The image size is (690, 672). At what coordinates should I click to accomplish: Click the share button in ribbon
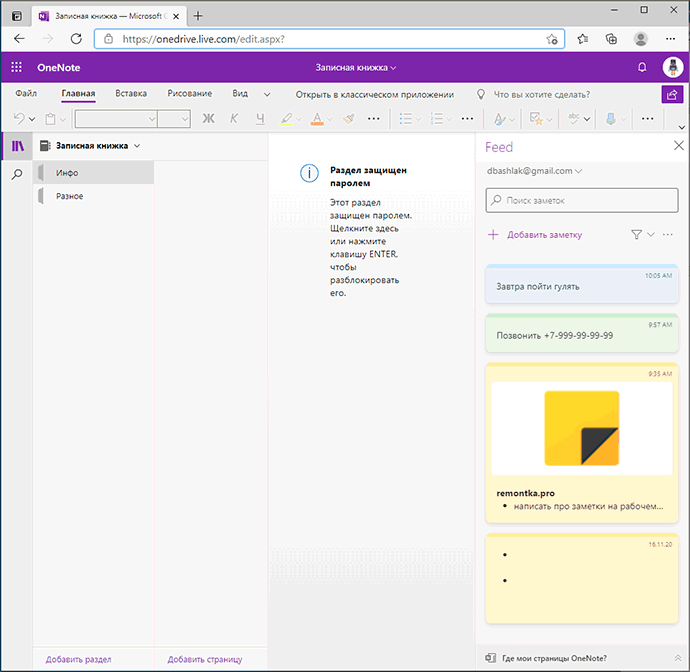point(672,94)
